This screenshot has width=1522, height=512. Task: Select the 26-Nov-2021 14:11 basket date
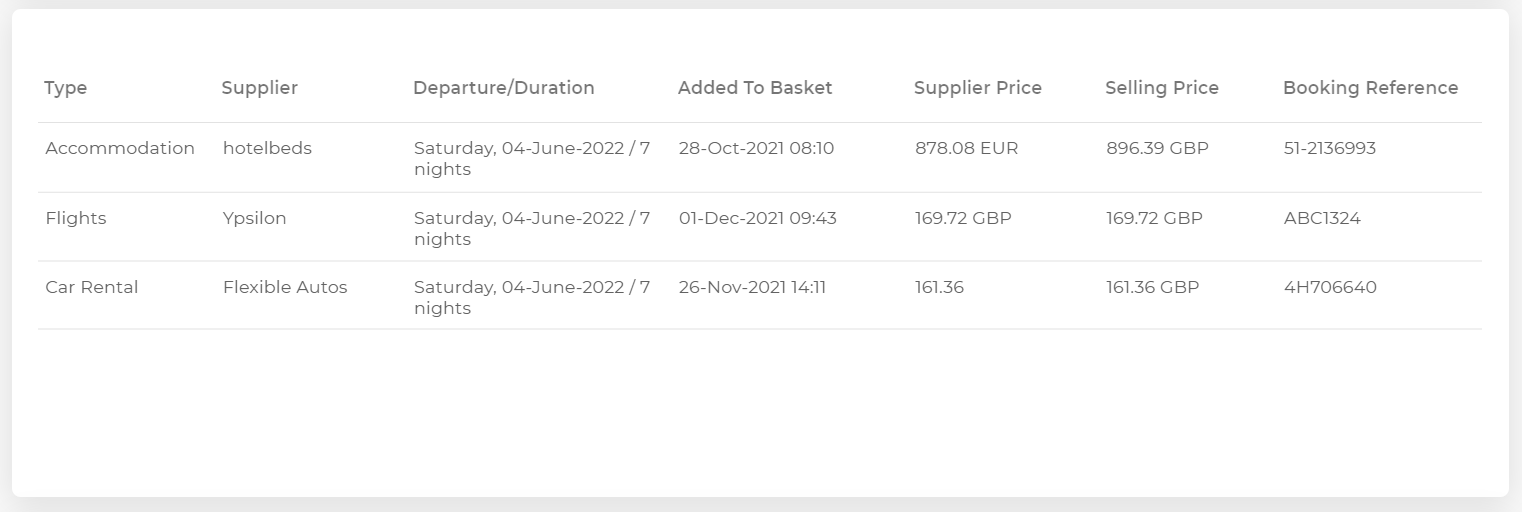[753, 287]
